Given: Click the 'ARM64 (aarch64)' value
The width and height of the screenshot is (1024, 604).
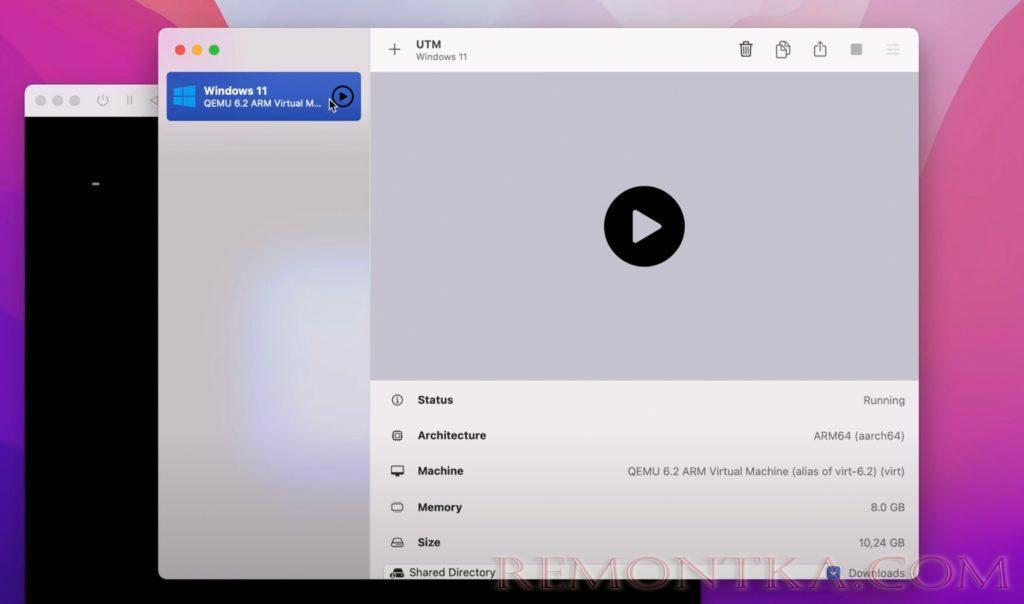Looking at the screenshot, I should [859, 436].
